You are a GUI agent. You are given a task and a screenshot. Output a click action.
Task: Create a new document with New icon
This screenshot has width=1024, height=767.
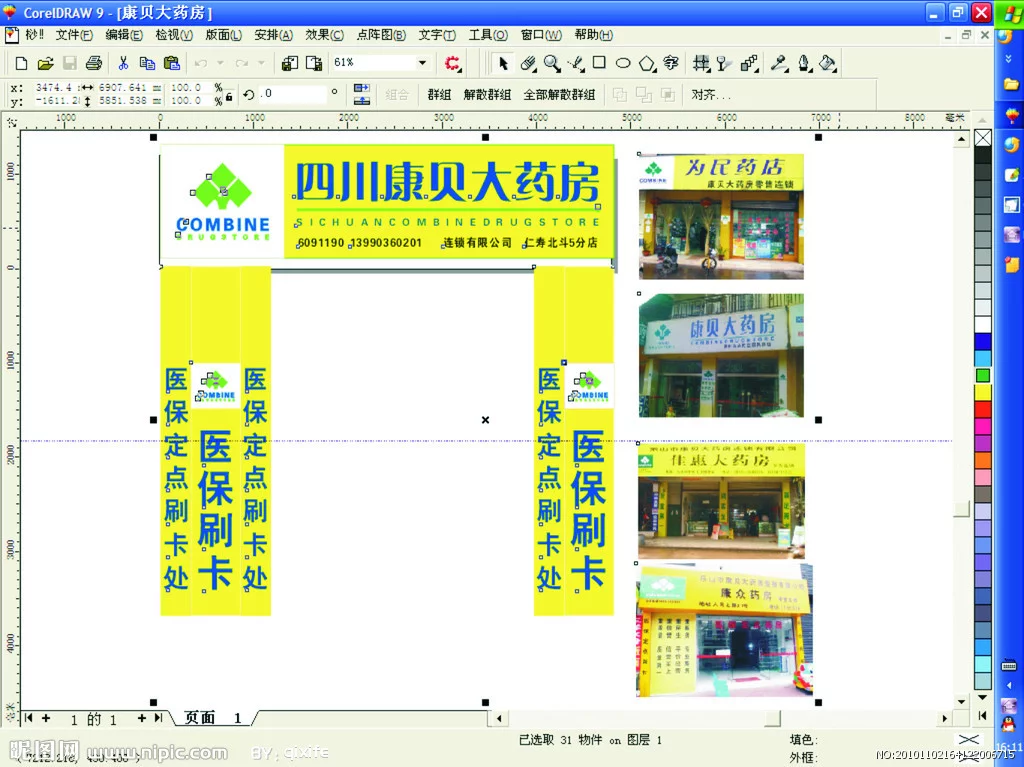pyautogui.click(x=21, y=63)
